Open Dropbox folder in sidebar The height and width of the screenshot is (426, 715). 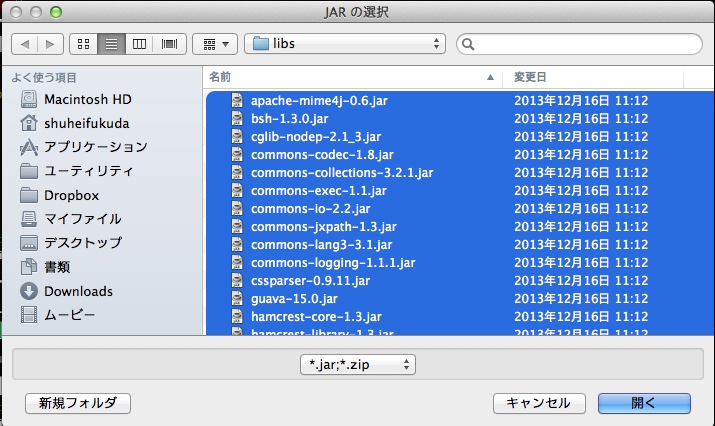click(60, 195)
